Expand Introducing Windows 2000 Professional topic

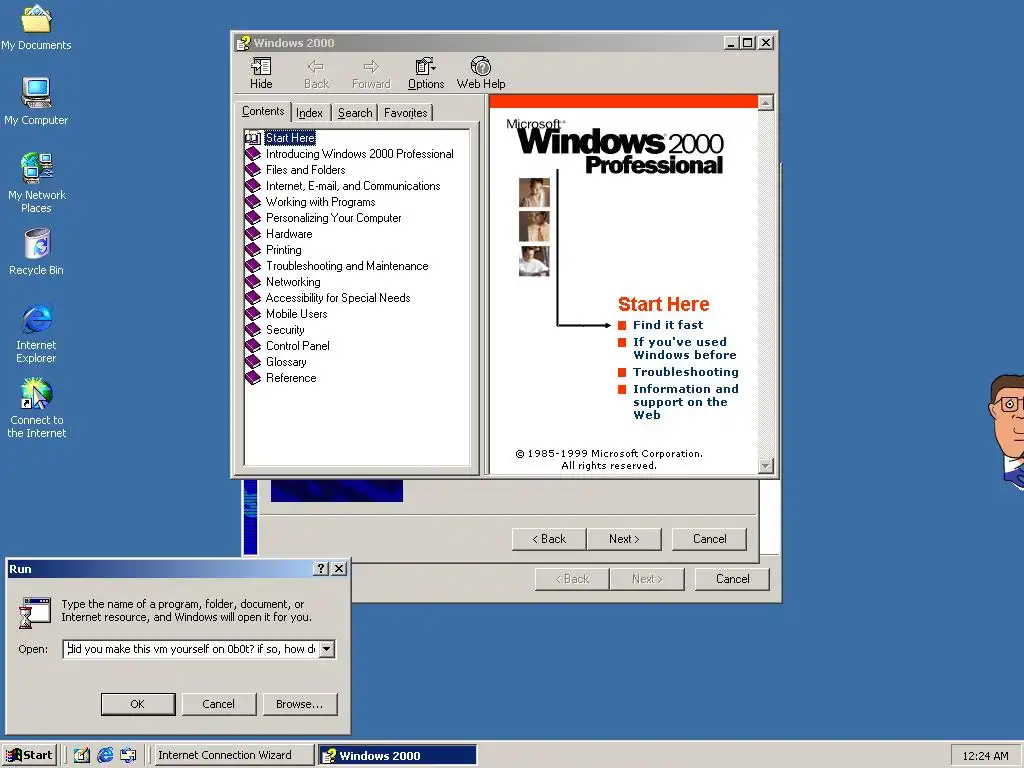(359, 154)
